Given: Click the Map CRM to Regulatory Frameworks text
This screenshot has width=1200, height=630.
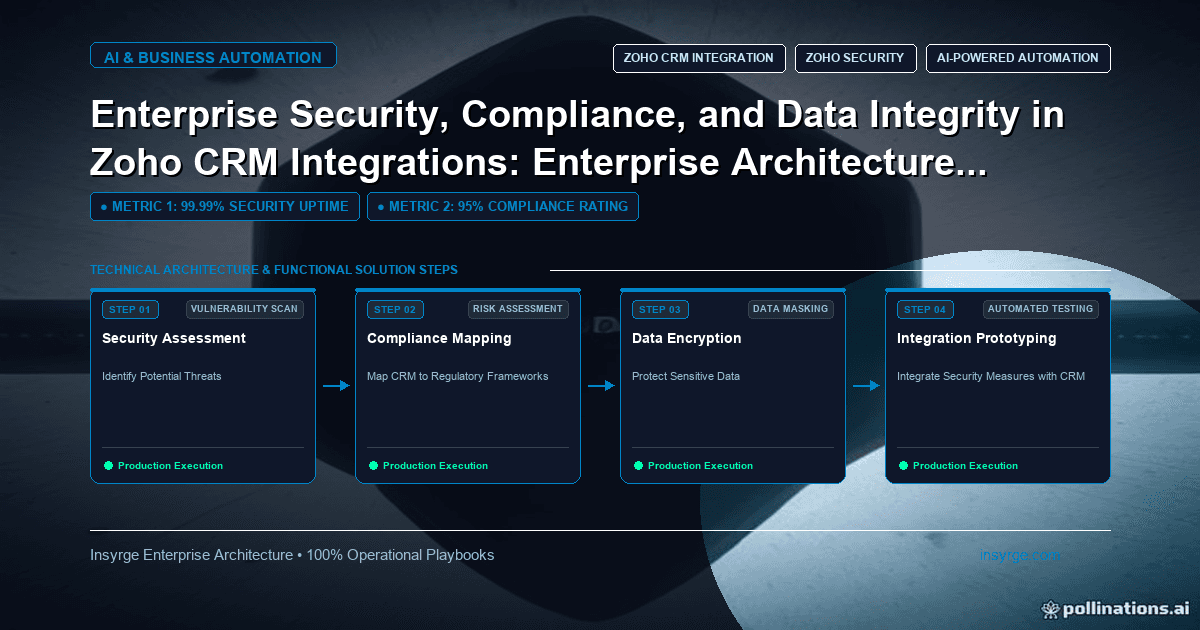Looking at the screenshot, I should point(458,377).
